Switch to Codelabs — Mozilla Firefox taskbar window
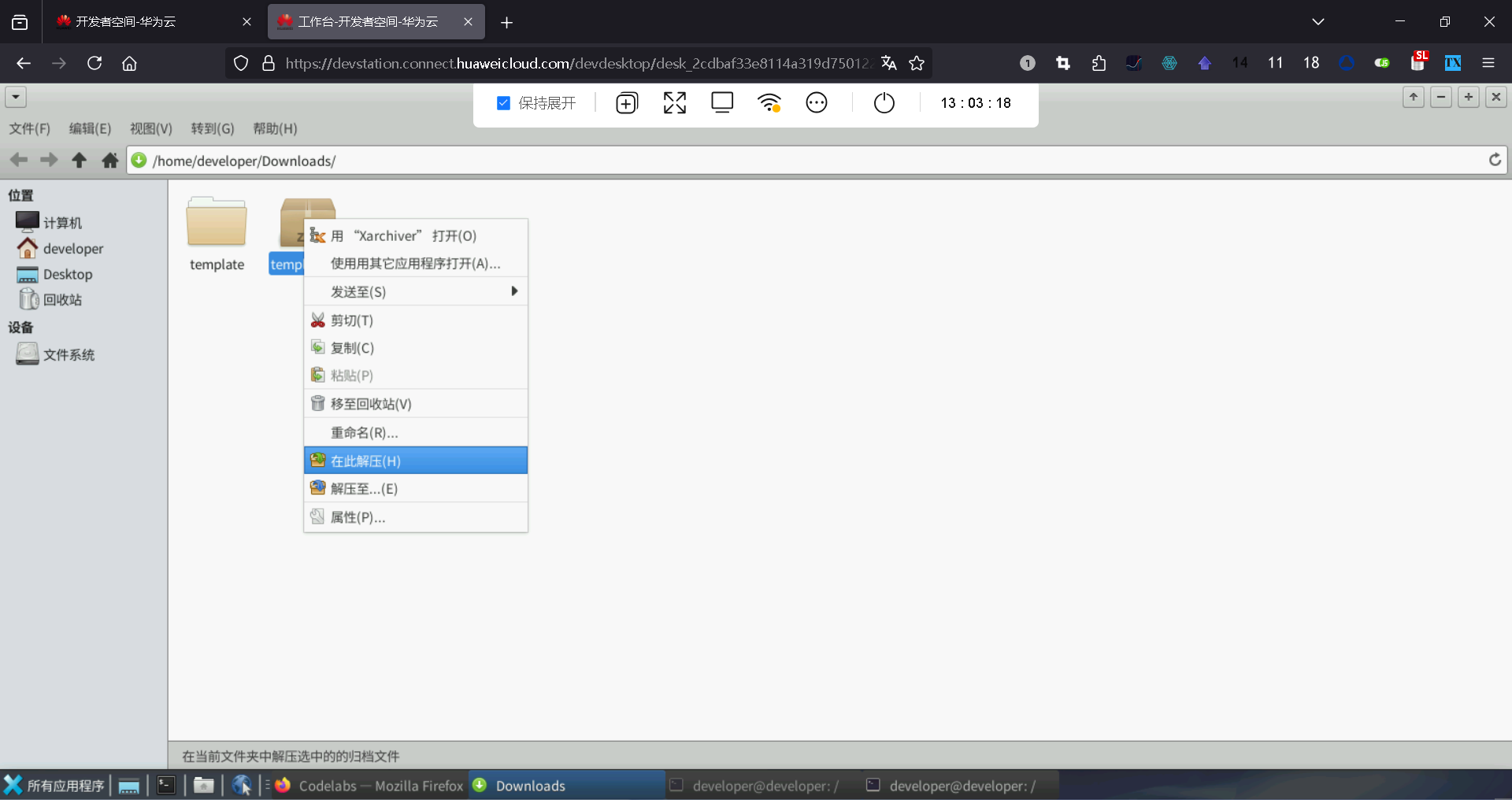 click(x=370, y=786)
